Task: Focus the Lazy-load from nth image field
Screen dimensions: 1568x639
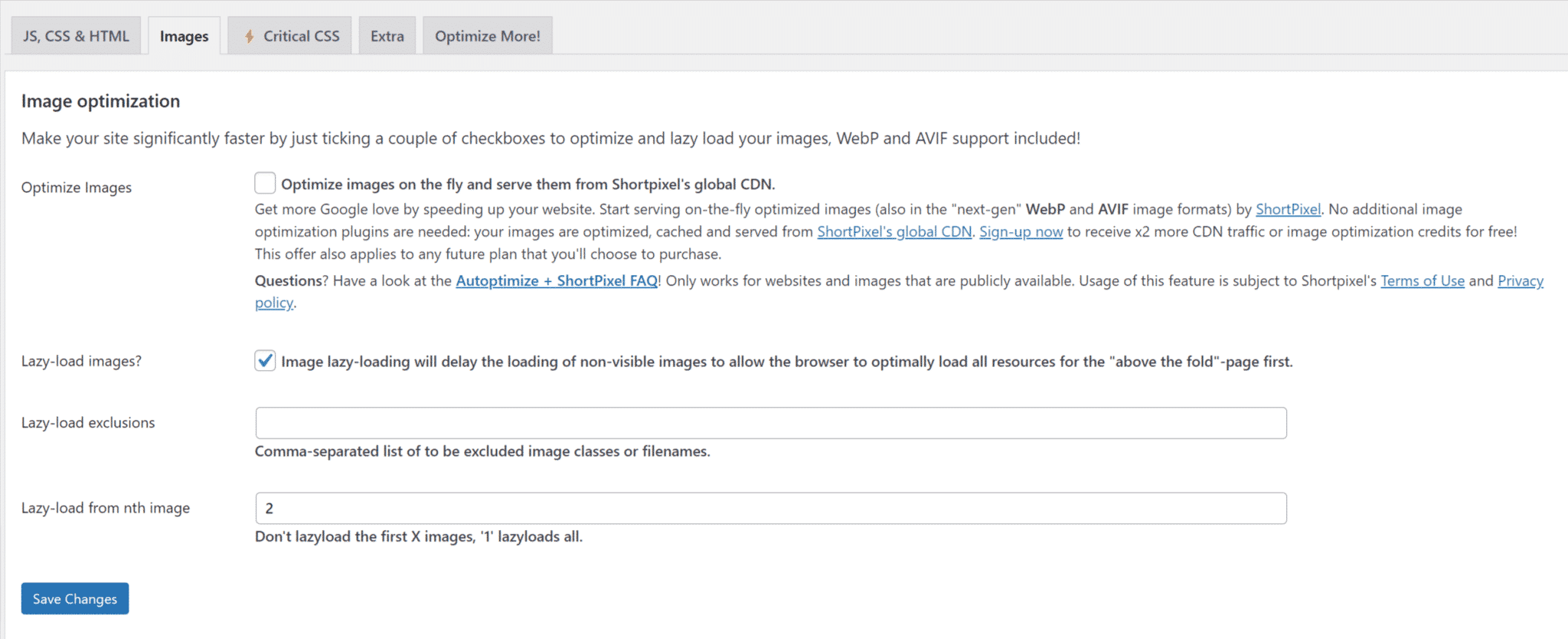Action: (771, 508)
